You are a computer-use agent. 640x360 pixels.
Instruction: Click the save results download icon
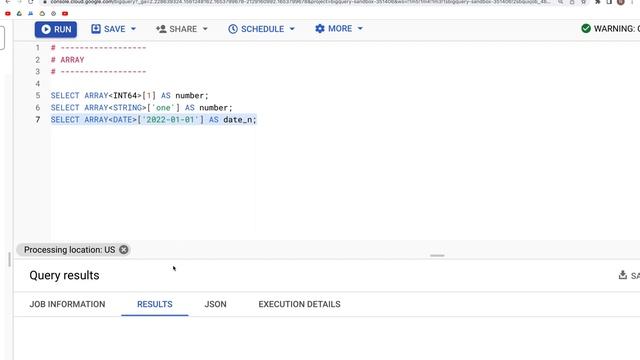pyautogui.click(x=622, y=275)
